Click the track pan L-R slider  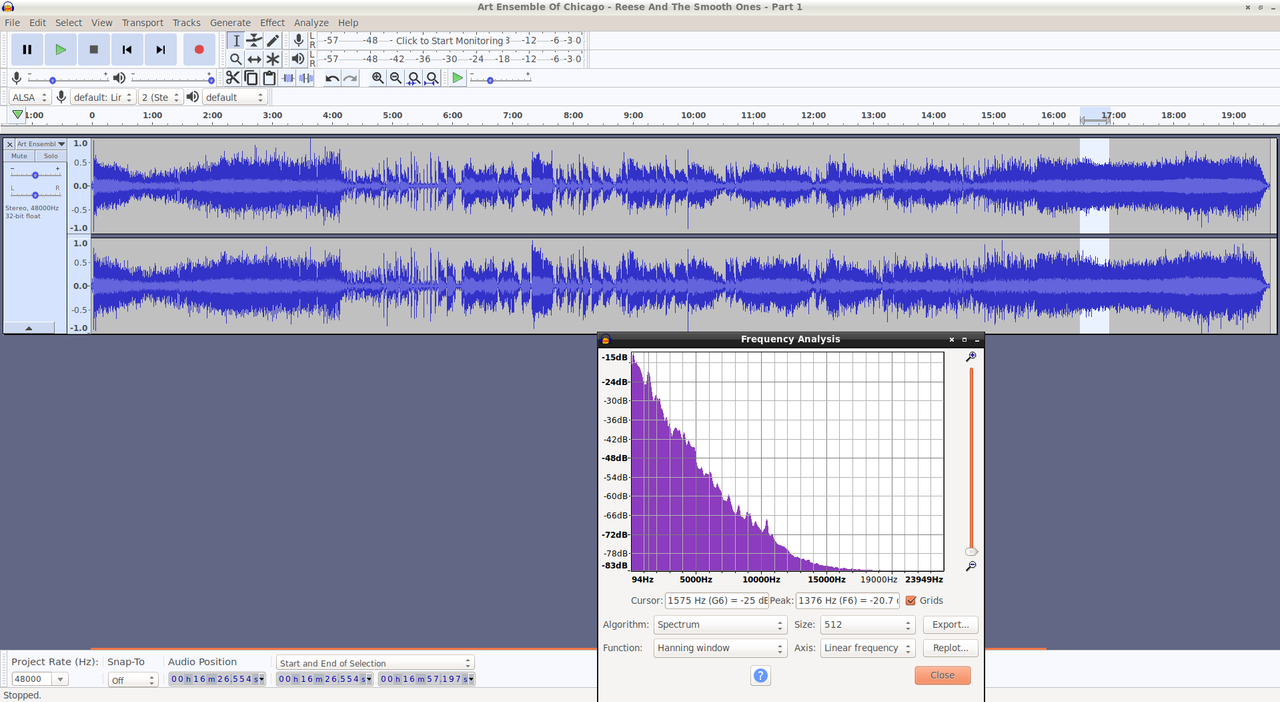pos(35,193)
